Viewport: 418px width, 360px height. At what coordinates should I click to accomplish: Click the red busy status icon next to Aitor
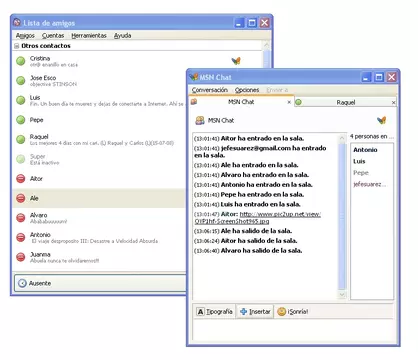[x=21, y=179]
